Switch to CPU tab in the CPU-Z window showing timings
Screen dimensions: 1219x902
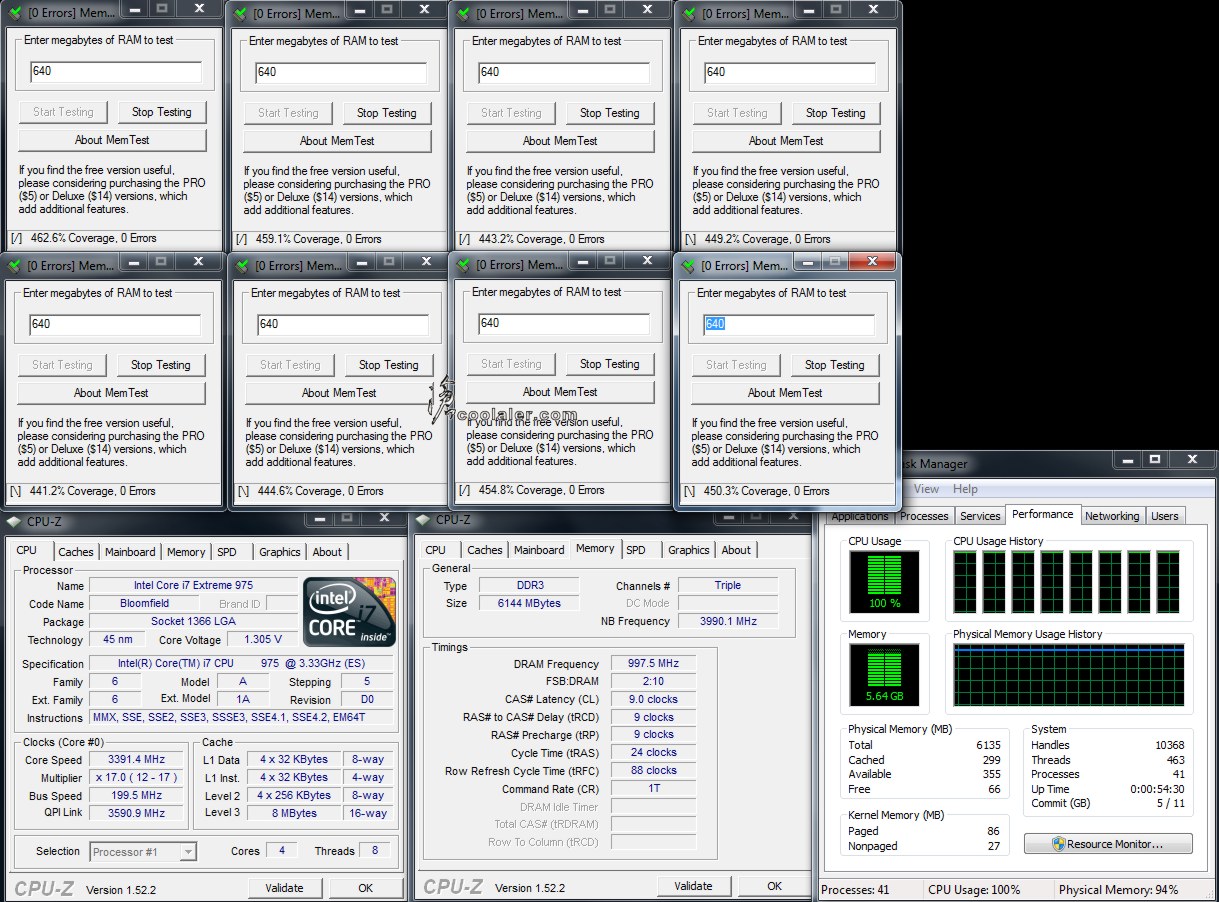tap(436, 550)
